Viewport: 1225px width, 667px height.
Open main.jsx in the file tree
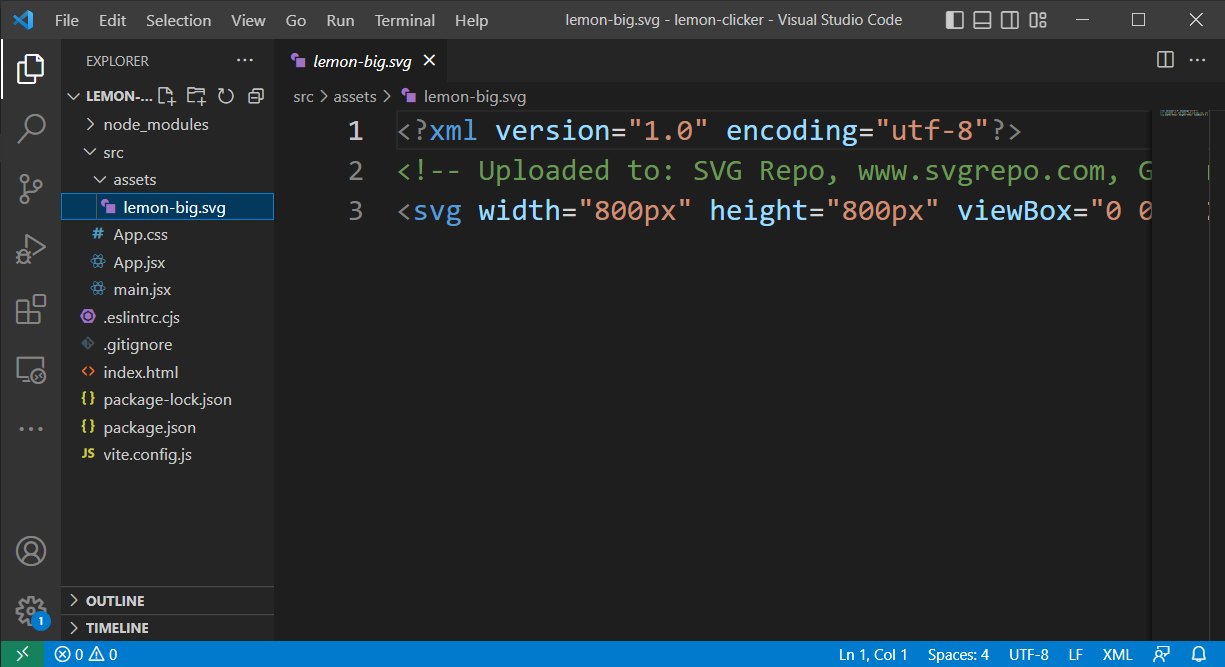click(x=167, y=290)
